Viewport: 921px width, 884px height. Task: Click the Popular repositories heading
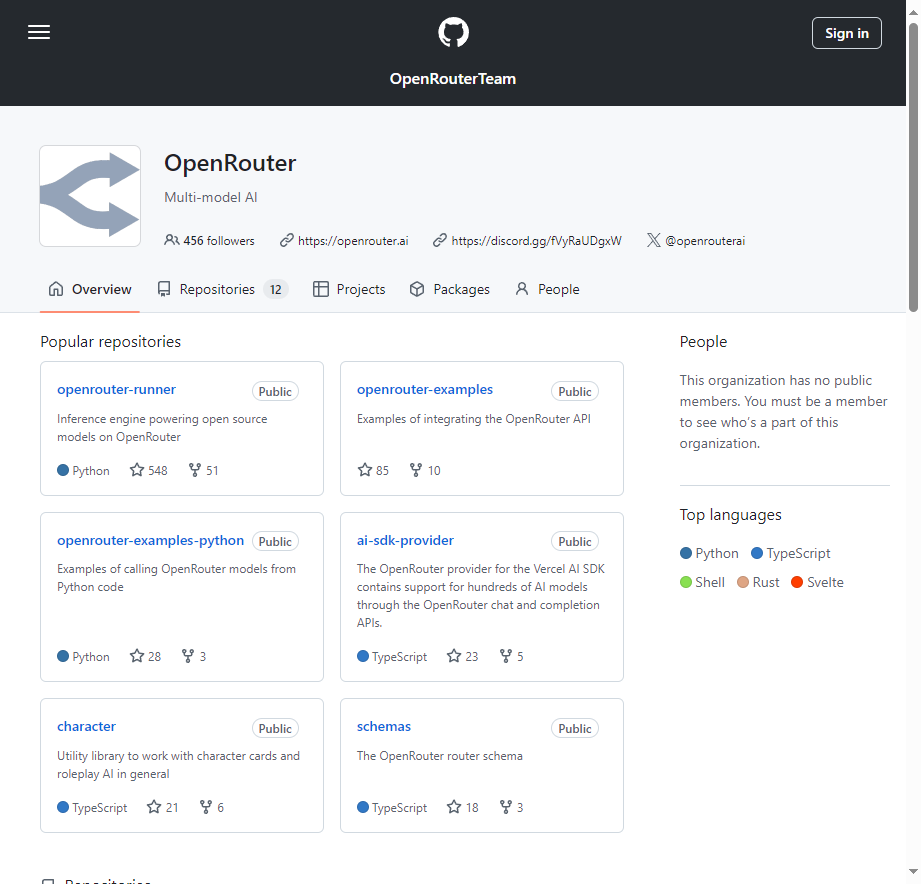click(x=110, y=342)
